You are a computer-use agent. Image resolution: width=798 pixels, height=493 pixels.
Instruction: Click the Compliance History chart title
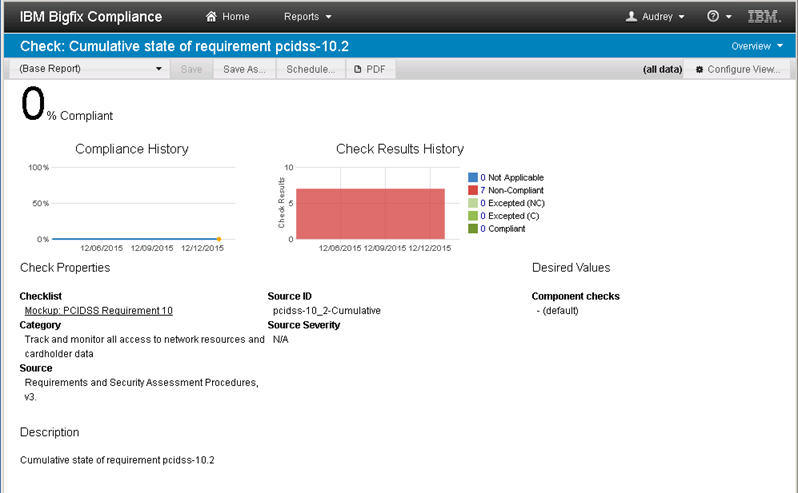pos(132,149)
